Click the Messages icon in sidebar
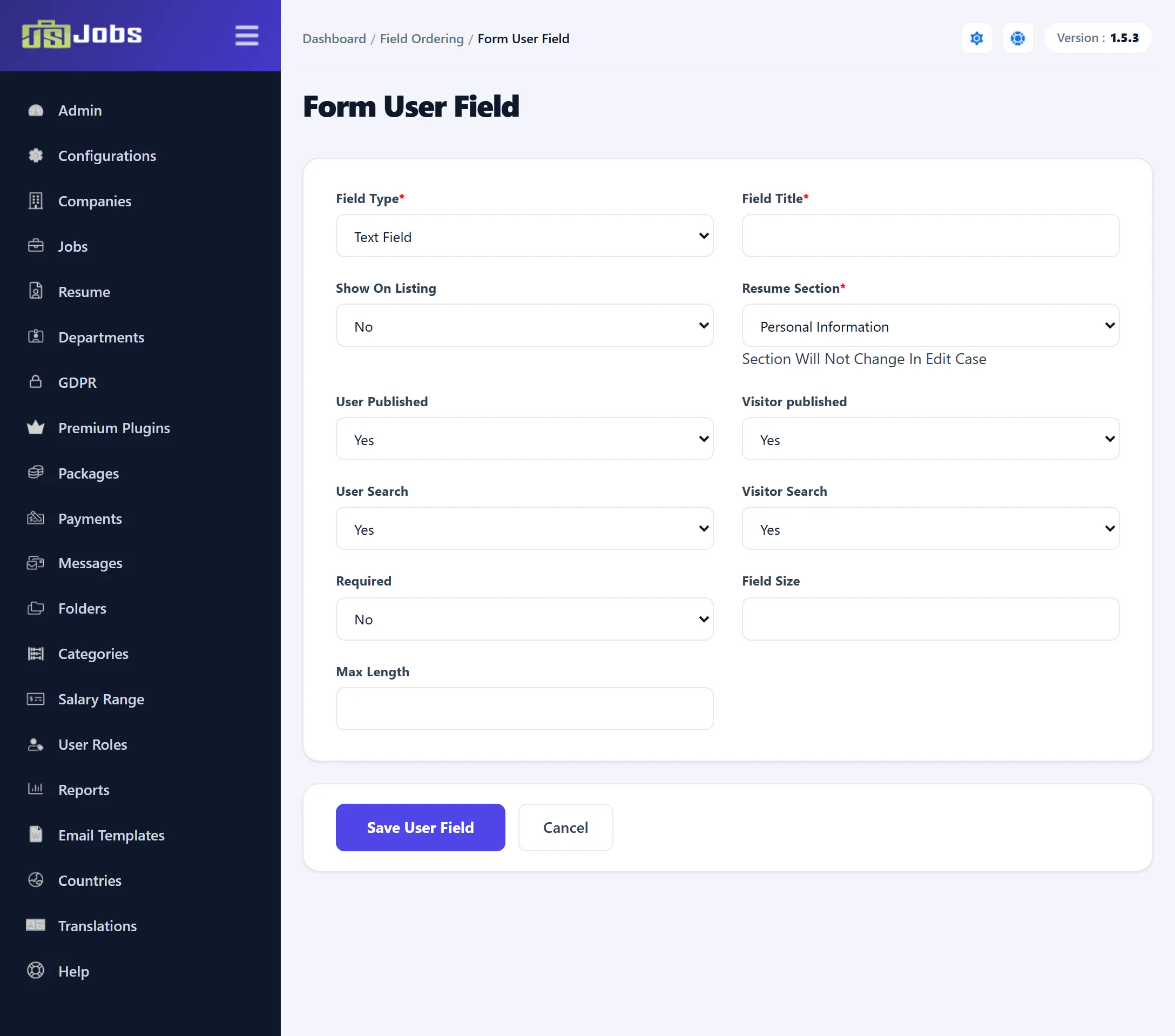1175x1036 pixels. point(36,563)
